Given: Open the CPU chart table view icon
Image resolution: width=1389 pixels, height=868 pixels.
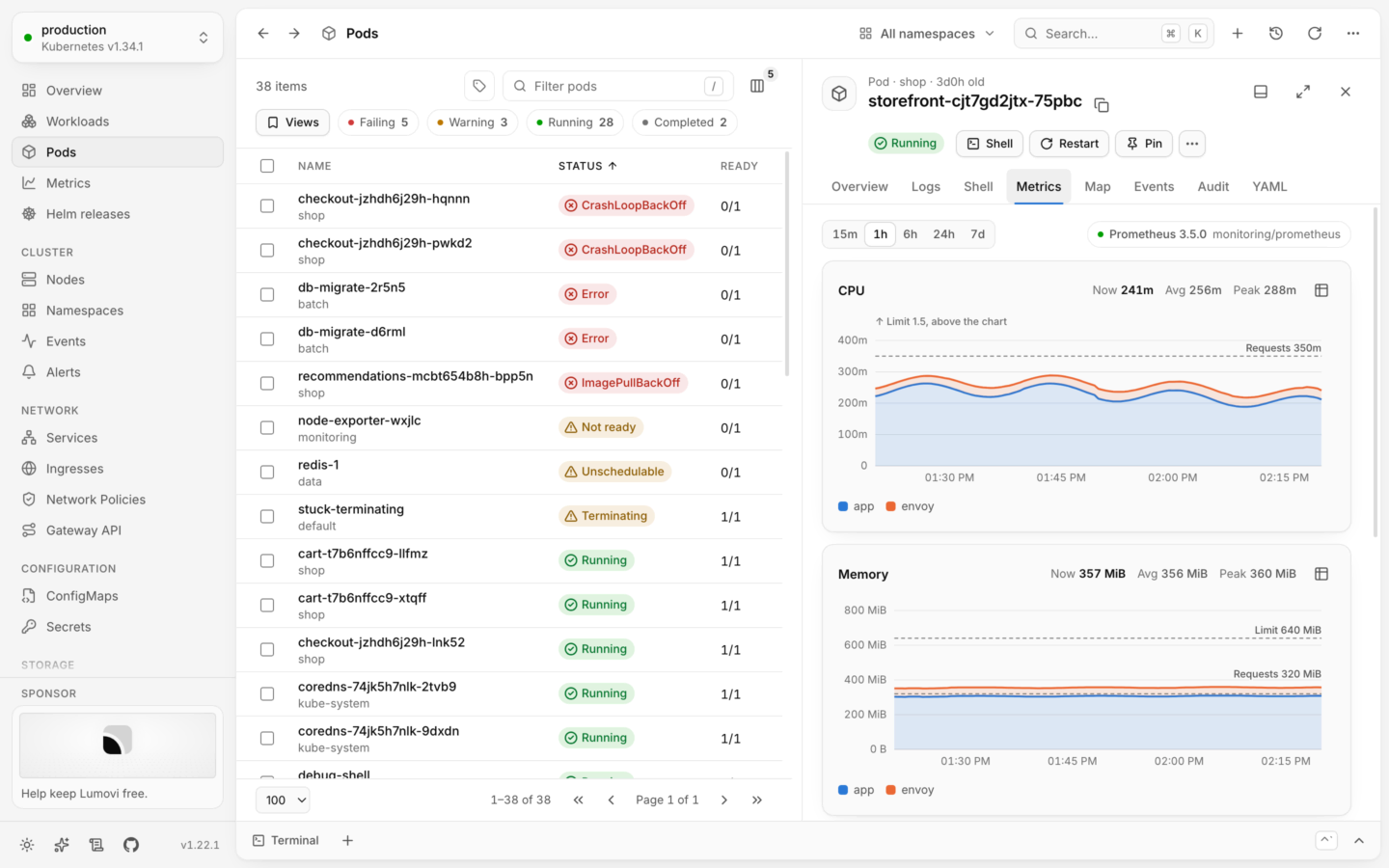Looking at the screenshot, I should pos(1321,290).
